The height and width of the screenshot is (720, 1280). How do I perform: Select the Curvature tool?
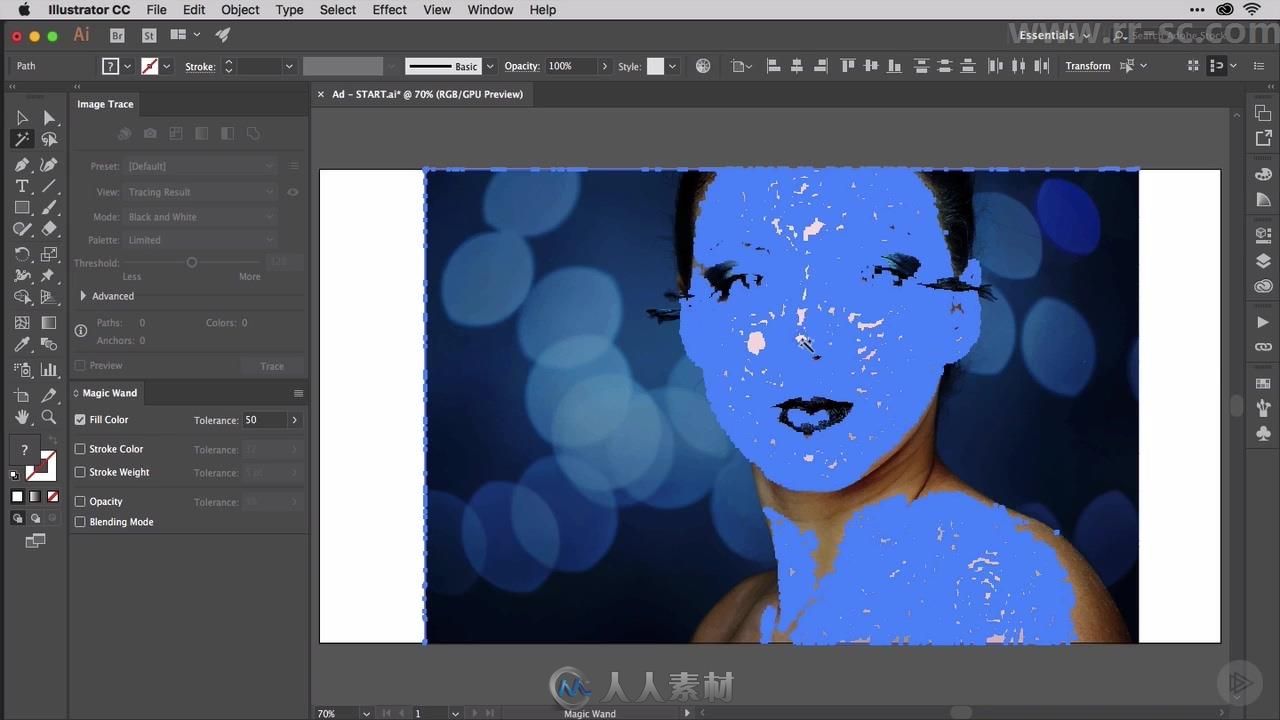point(49,164)
